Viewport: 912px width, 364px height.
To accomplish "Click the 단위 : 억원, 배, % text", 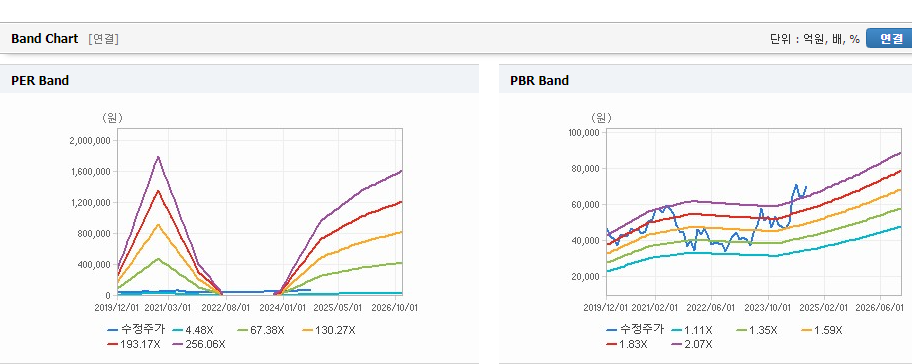I will click(814, 39).
